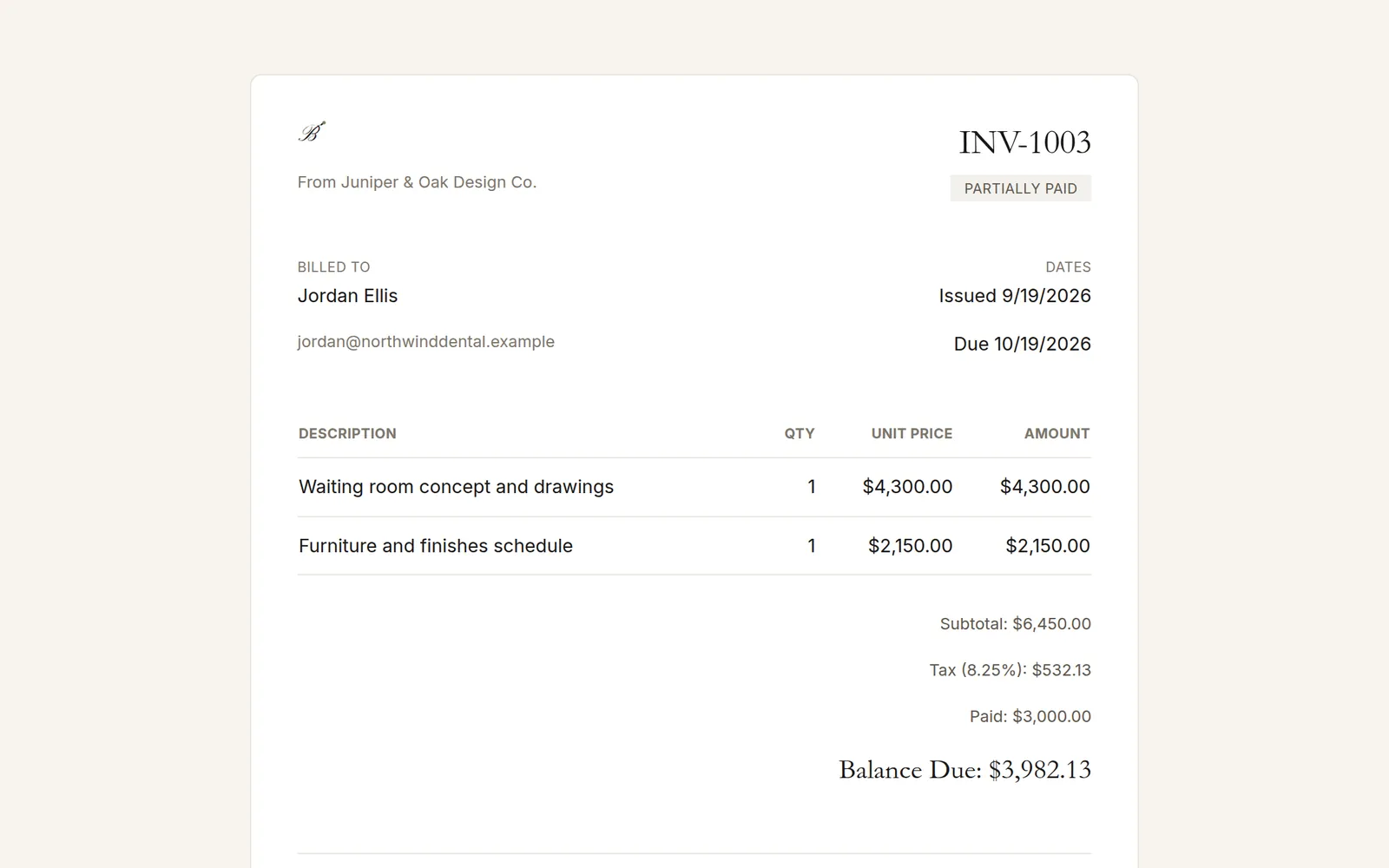Select the Issued 9/19/2026 date

1015,296
